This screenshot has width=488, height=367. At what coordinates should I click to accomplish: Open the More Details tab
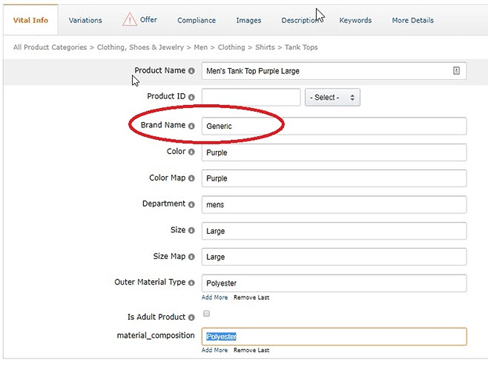413,20
